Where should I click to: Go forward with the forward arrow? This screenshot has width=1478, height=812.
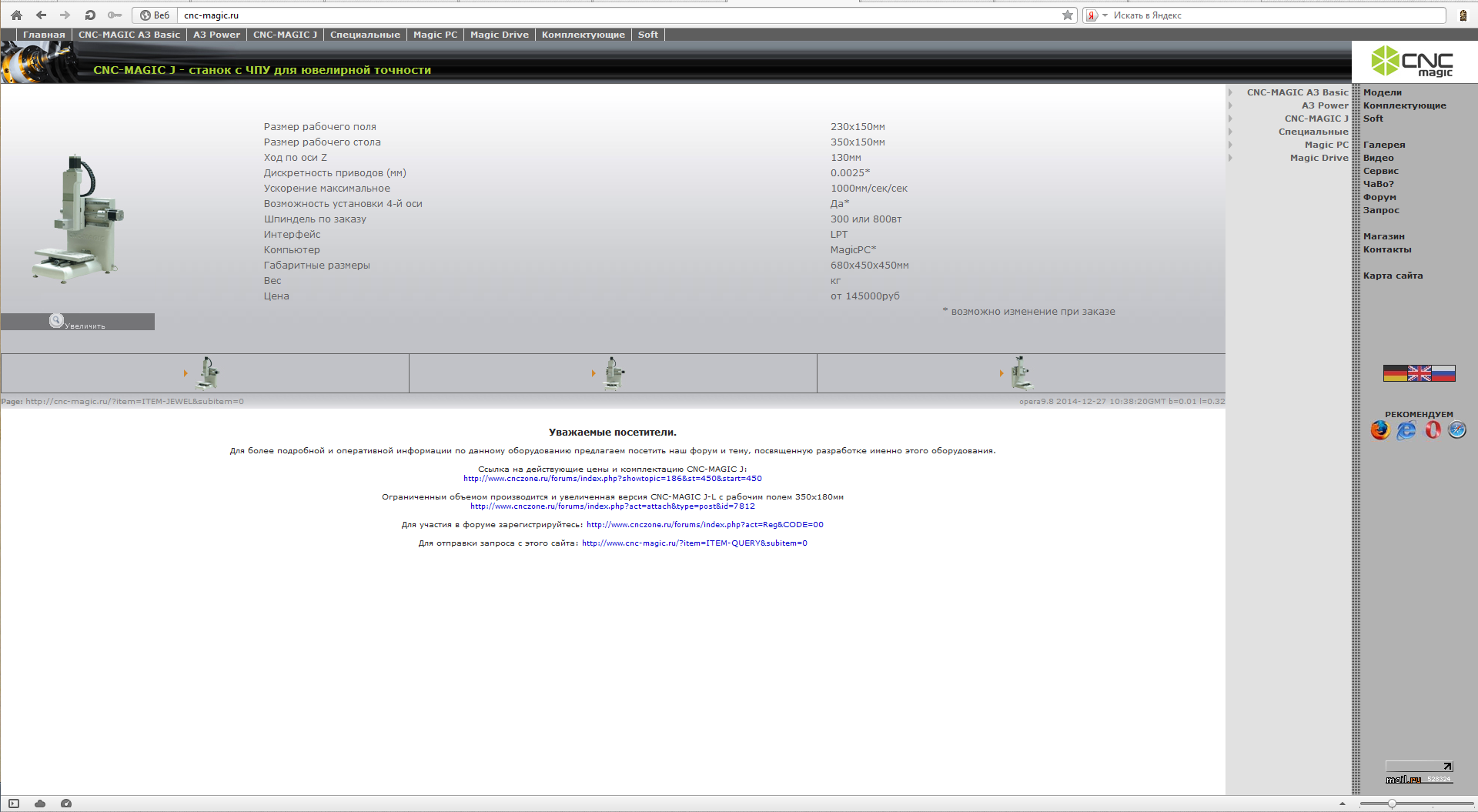point(65,15)
